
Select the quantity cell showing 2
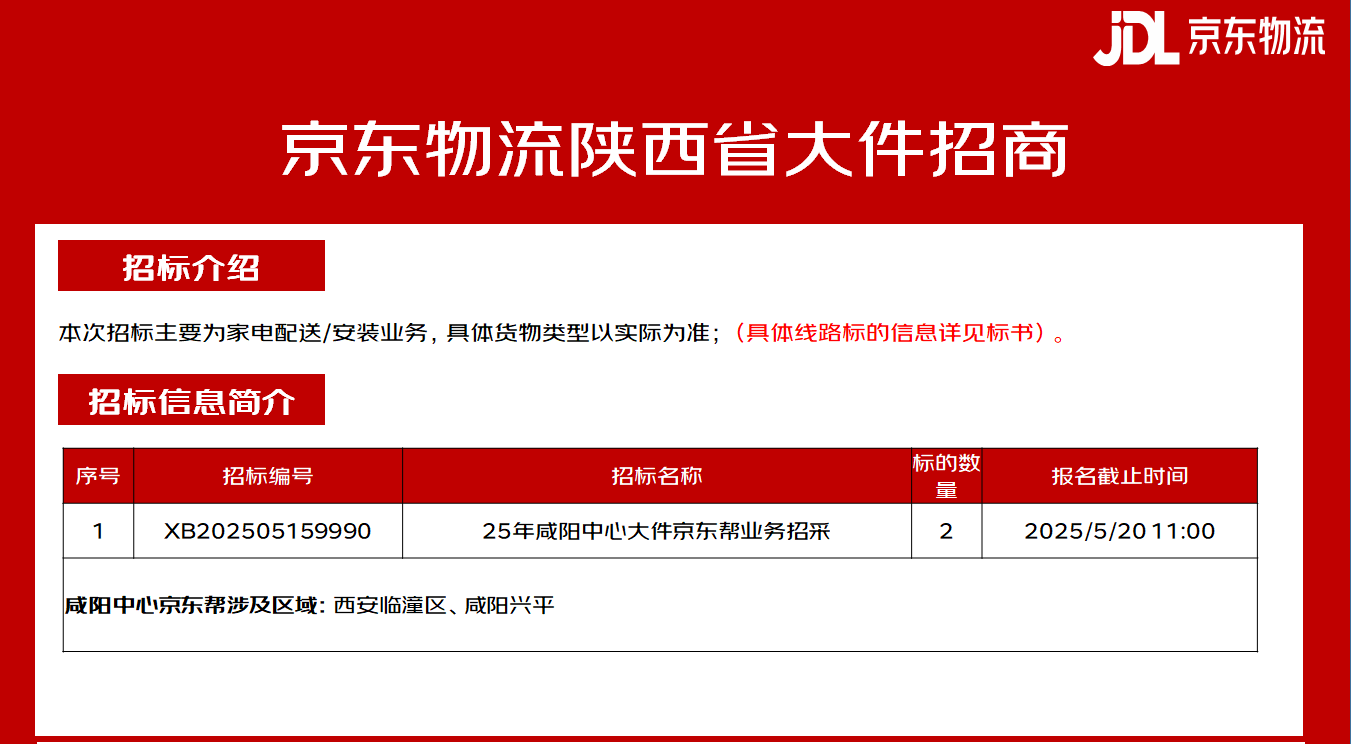pos(946,531)
